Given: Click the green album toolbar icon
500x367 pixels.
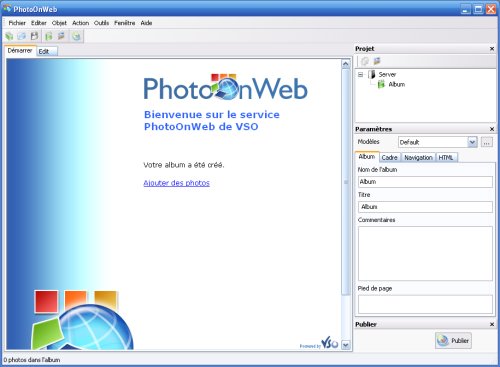Looking at the screenshot, I should pos(49,36).
